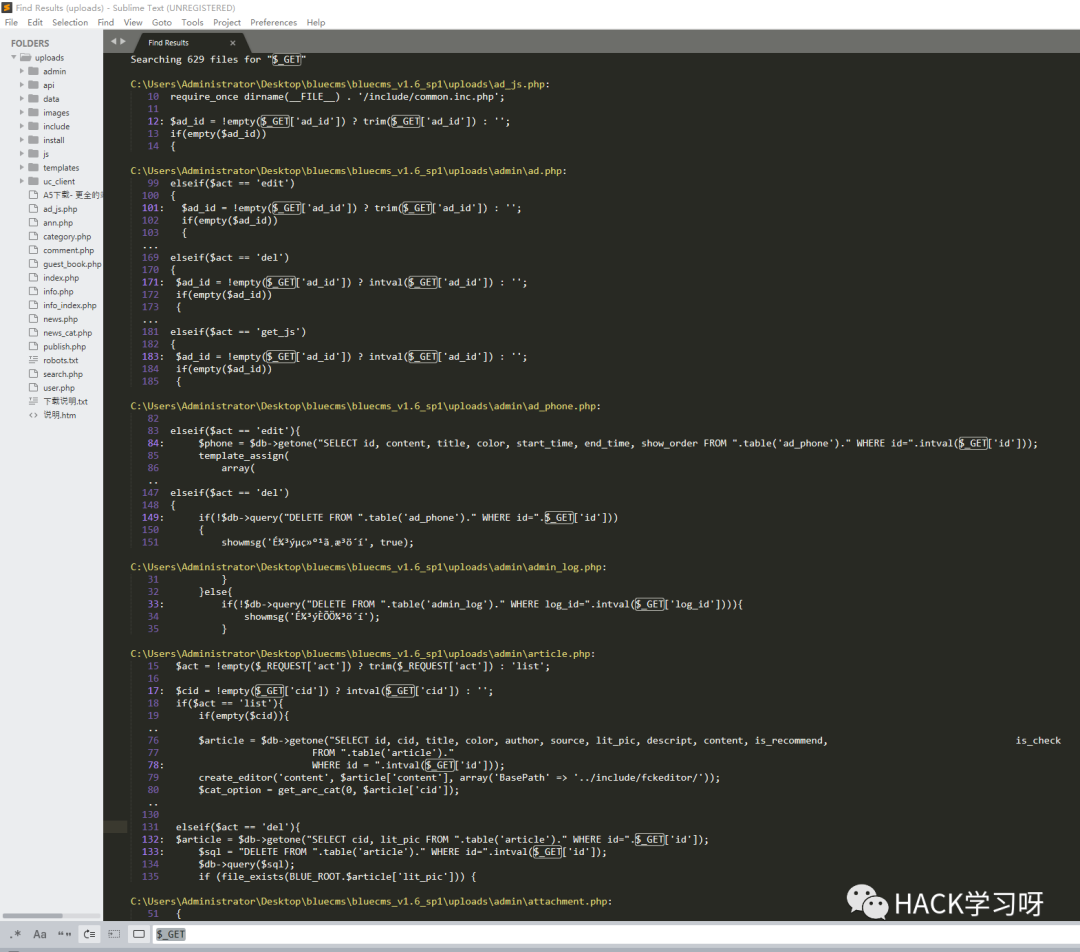Click the api folder icon

[33, 85]
